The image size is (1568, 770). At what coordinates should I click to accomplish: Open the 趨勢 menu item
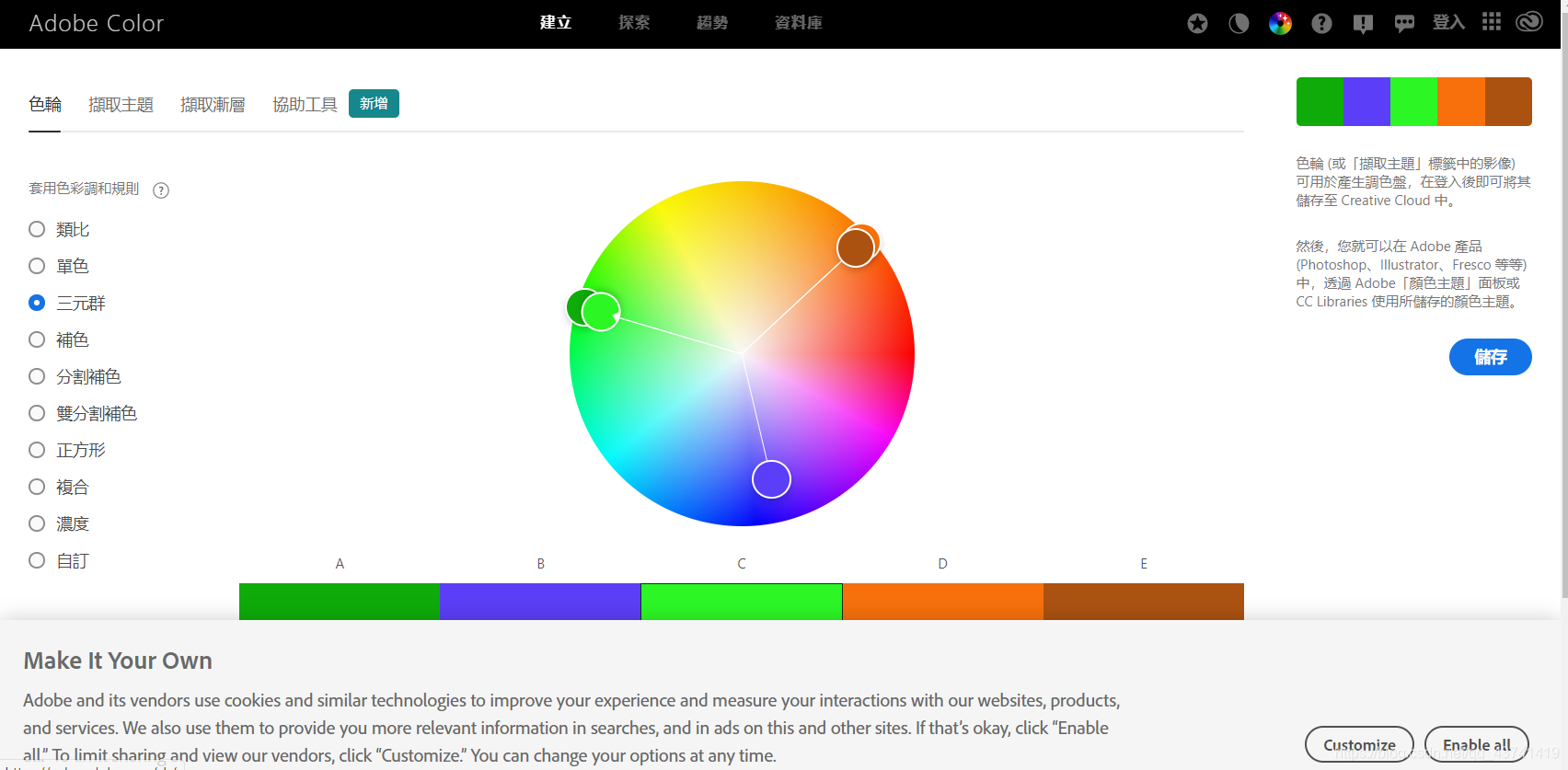tap(712, 23)
